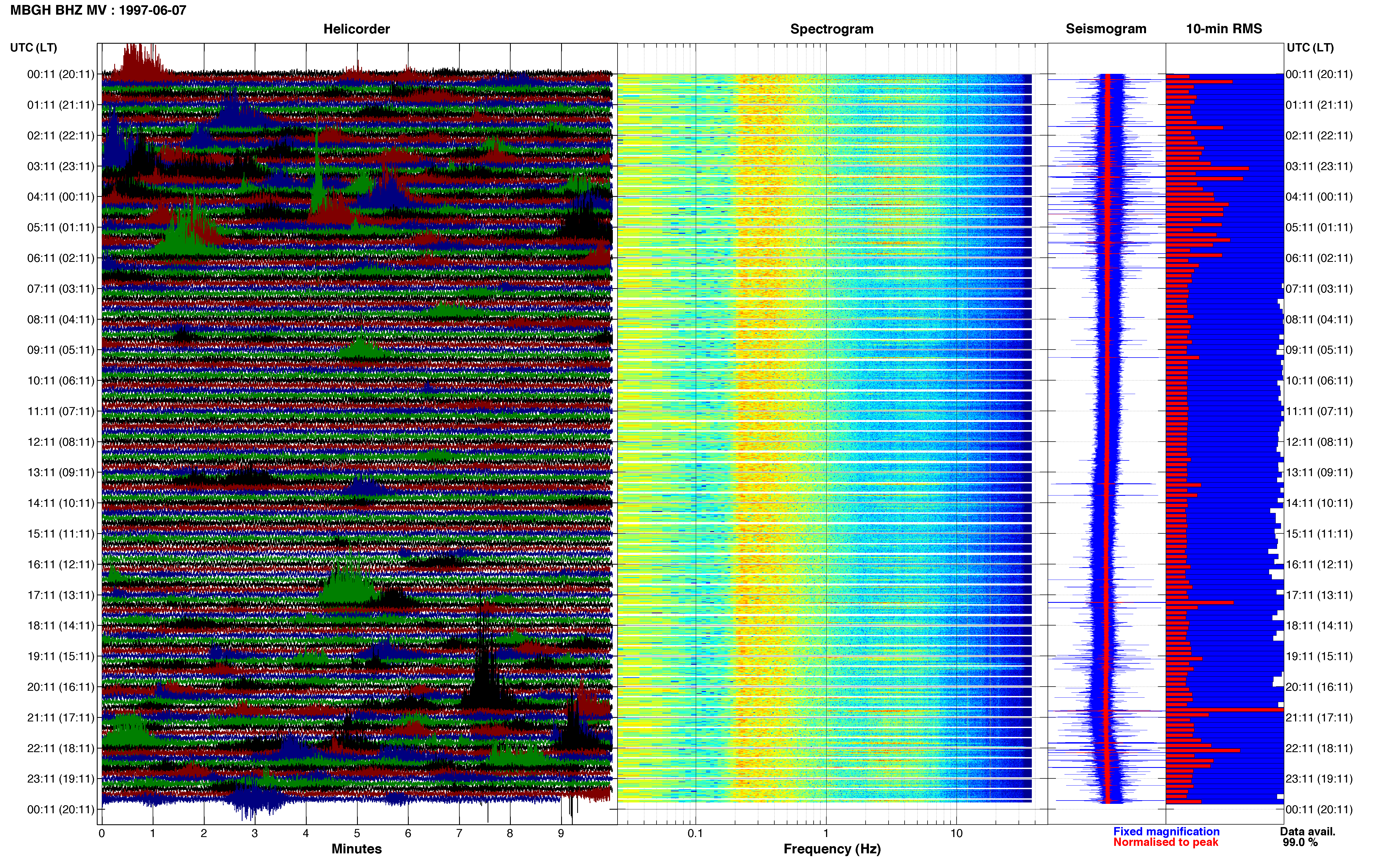The height and width of the screenshot is (868, 1388).
Task: Click the '0.1' frequency tick label
Action: 695,833
